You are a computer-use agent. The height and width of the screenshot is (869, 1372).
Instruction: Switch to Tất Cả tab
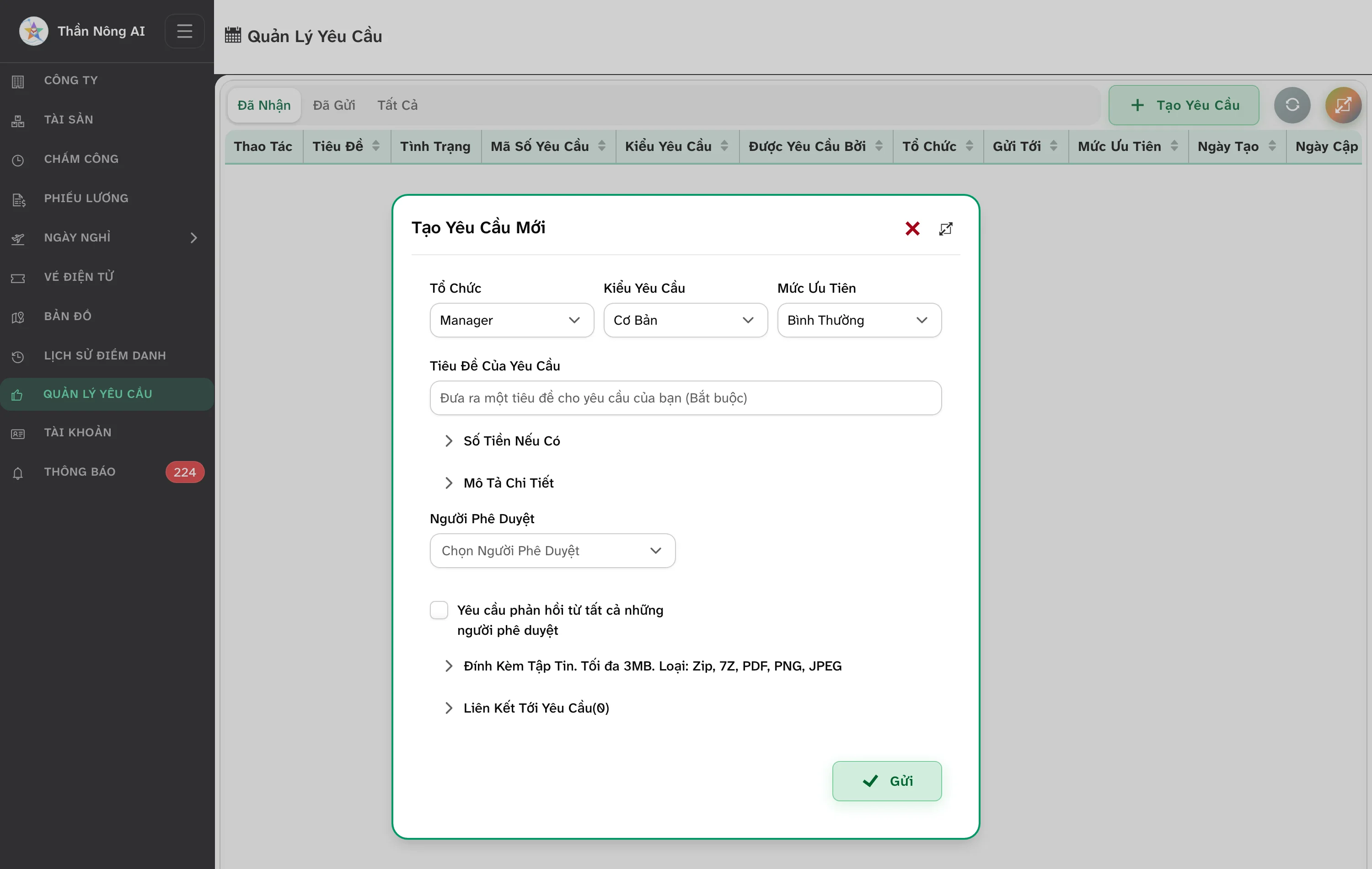coord(397,105)
